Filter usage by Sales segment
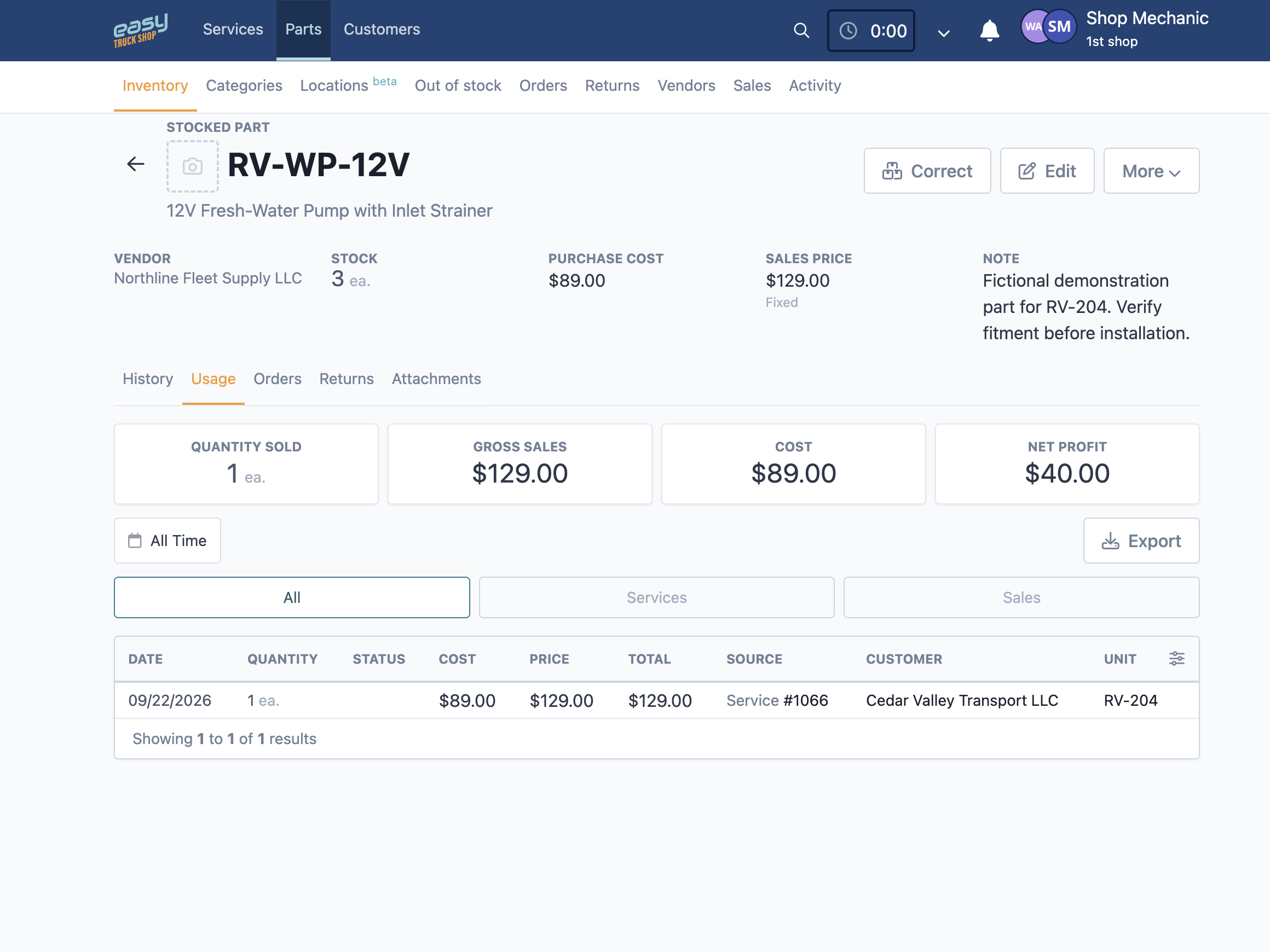 [1021, 597]
